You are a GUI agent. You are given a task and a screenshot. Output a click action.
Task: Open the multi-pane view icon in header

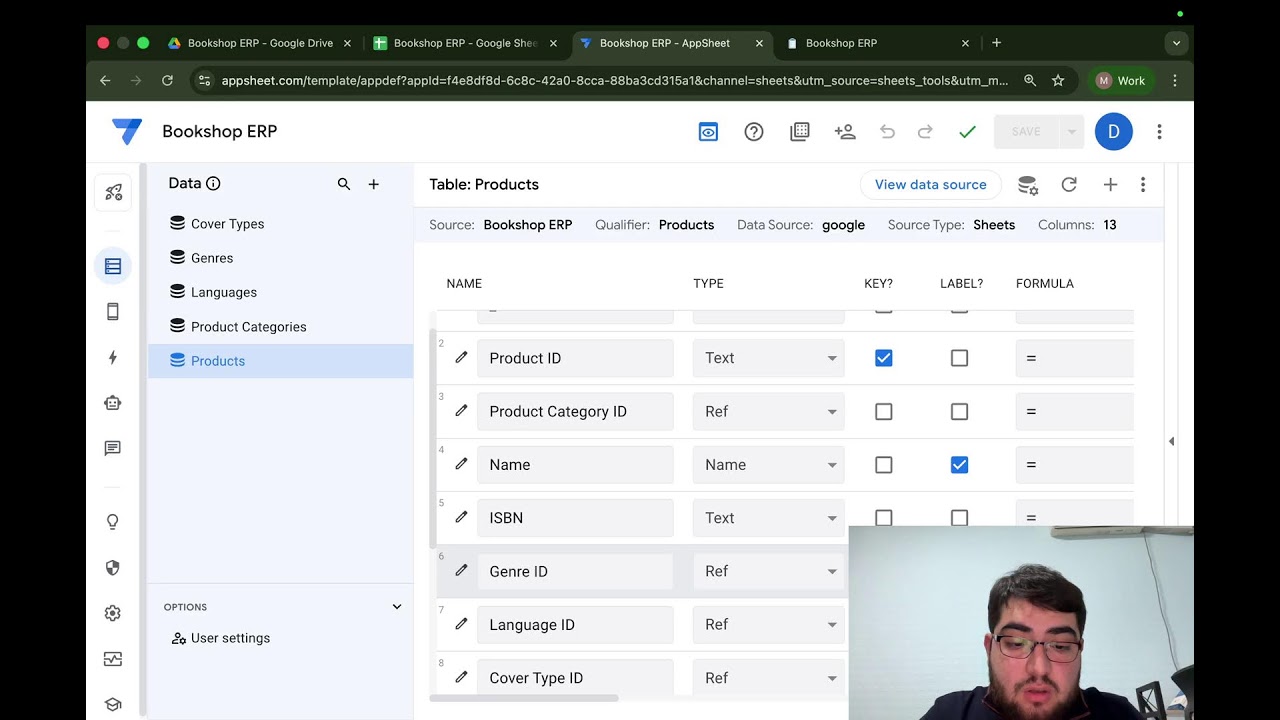pyautogui.click(x=800, y=132)
